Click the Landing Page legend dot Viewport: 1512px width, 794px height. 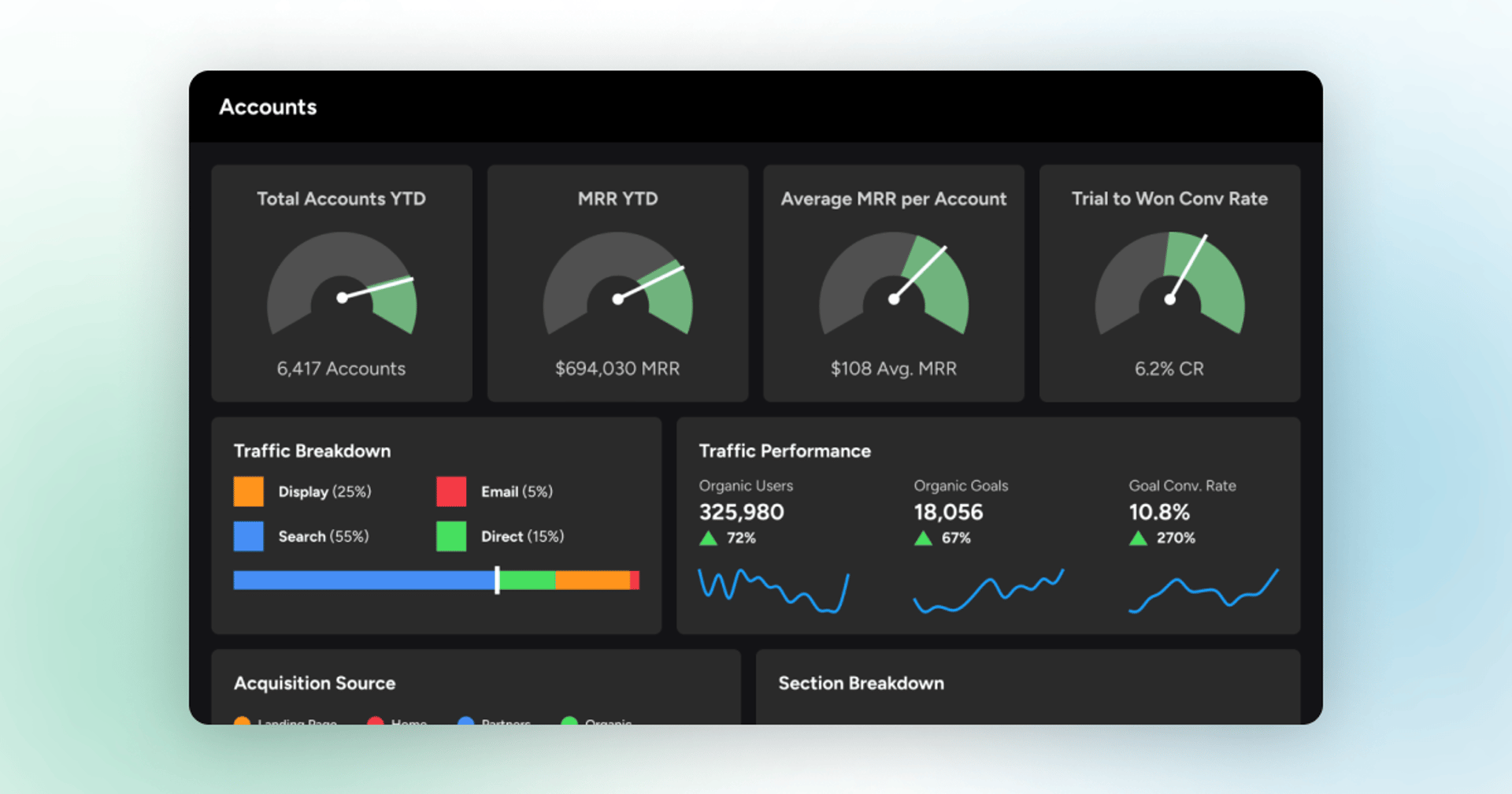pyautogui.click(x=243, y=722)
